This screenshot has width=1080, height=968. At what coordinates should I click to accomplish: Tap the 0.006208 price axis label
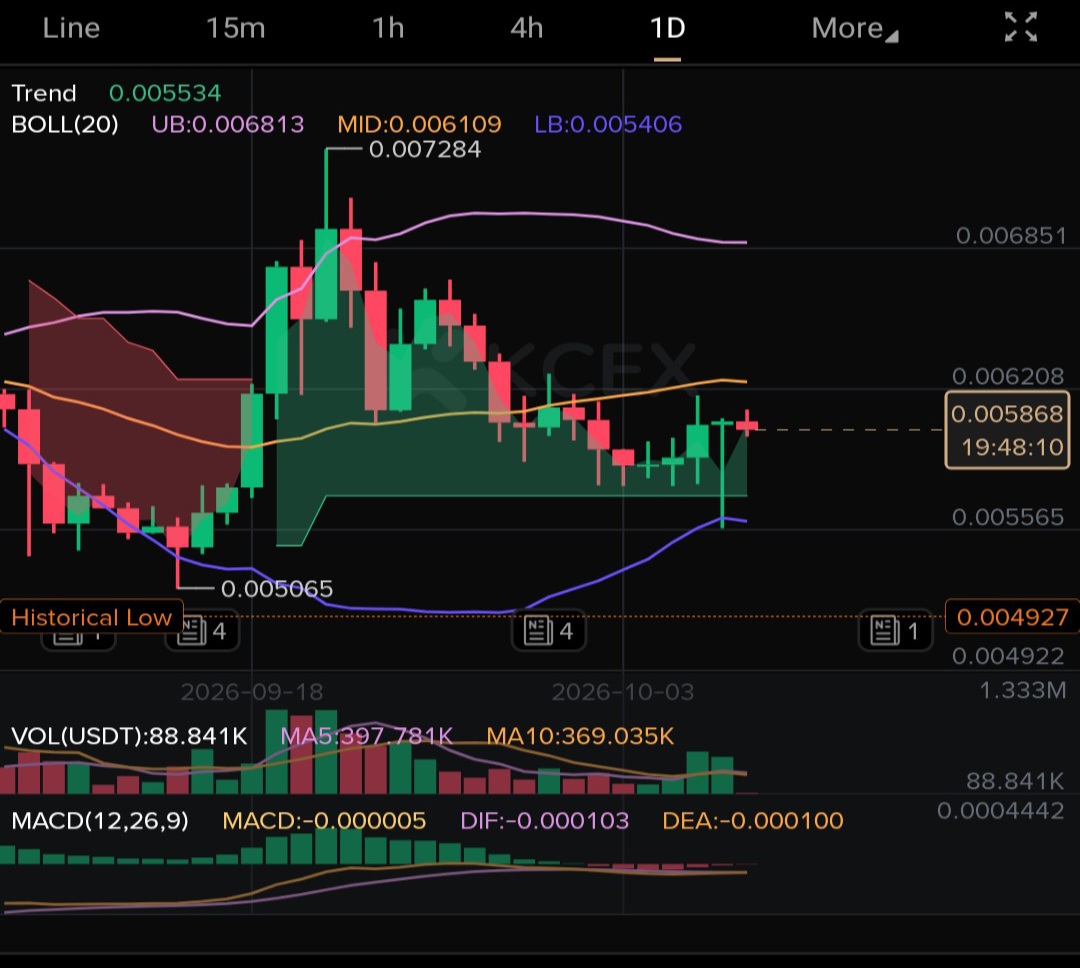pos(1008,376)
